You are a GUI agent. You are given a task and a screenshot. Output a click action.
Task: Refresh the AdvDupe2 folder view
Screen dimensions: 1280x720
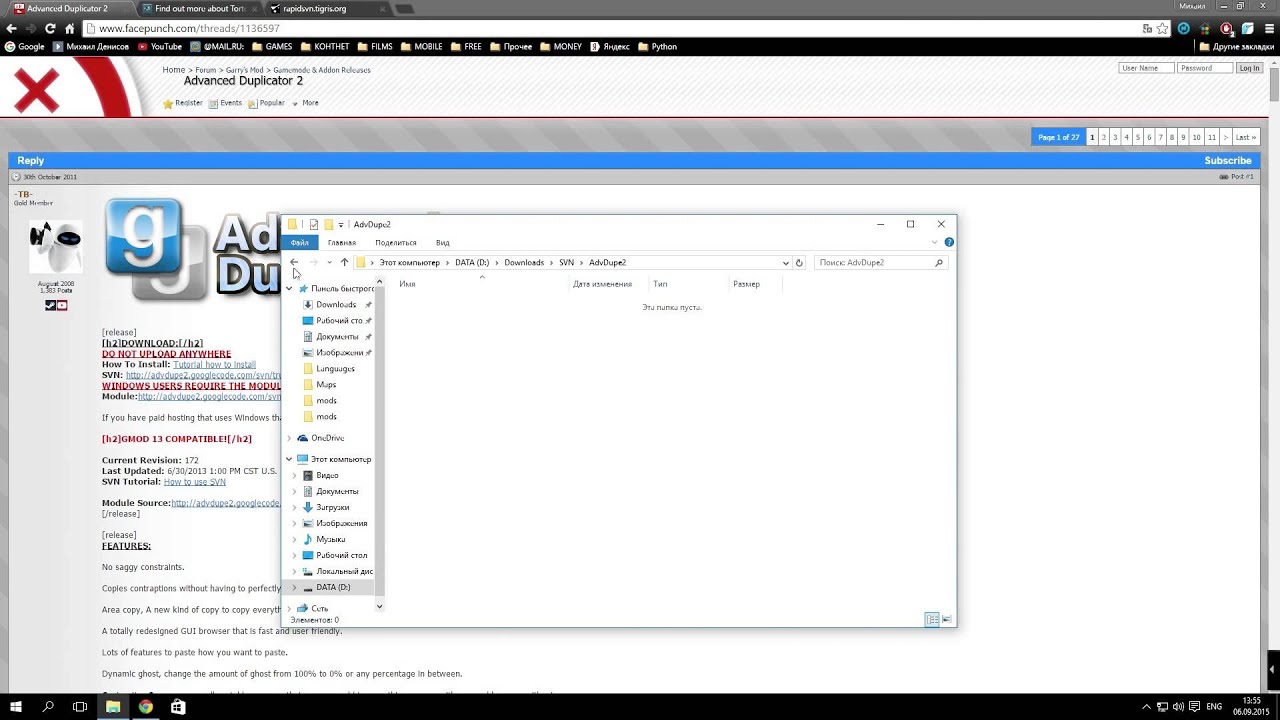click(x=799, y=263)
